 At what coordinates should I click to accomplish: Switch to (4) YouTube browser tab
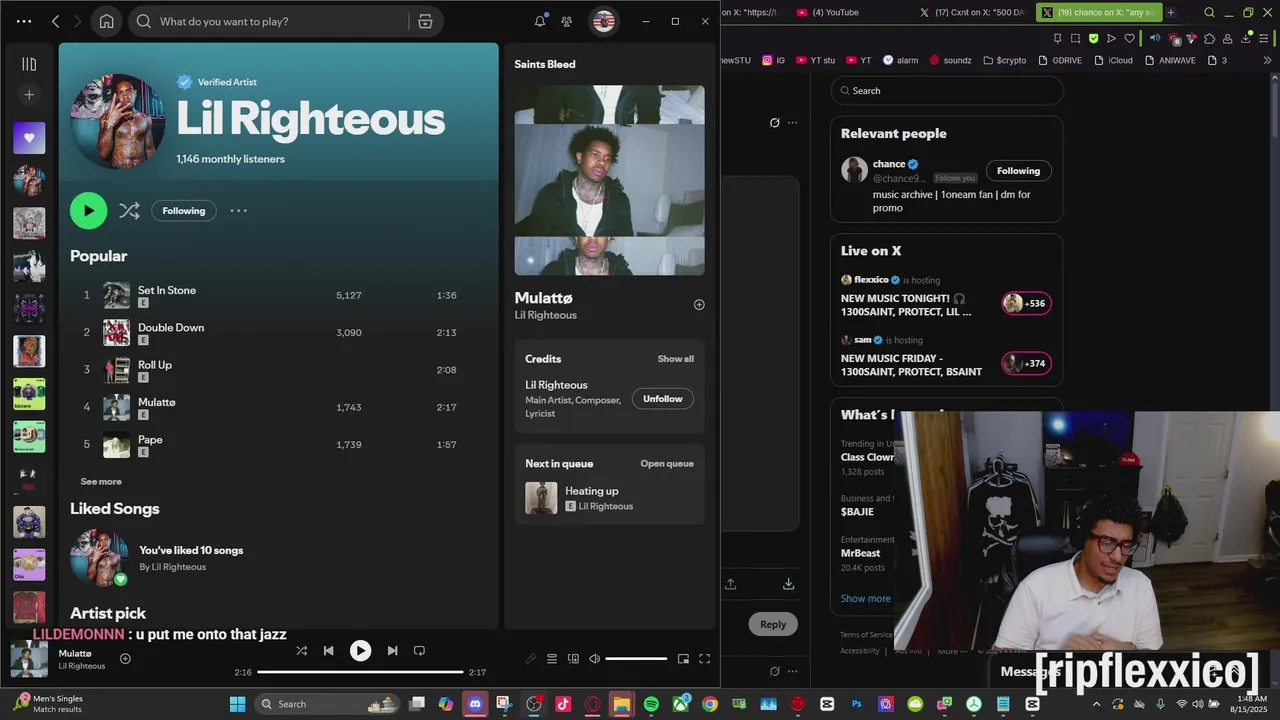point(836,12)
